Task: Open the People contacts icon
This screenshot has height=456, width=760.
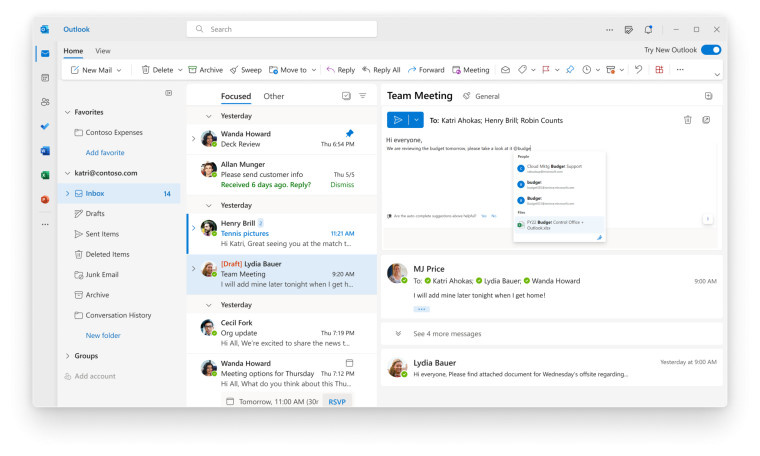Action: (x=45, y=102)
